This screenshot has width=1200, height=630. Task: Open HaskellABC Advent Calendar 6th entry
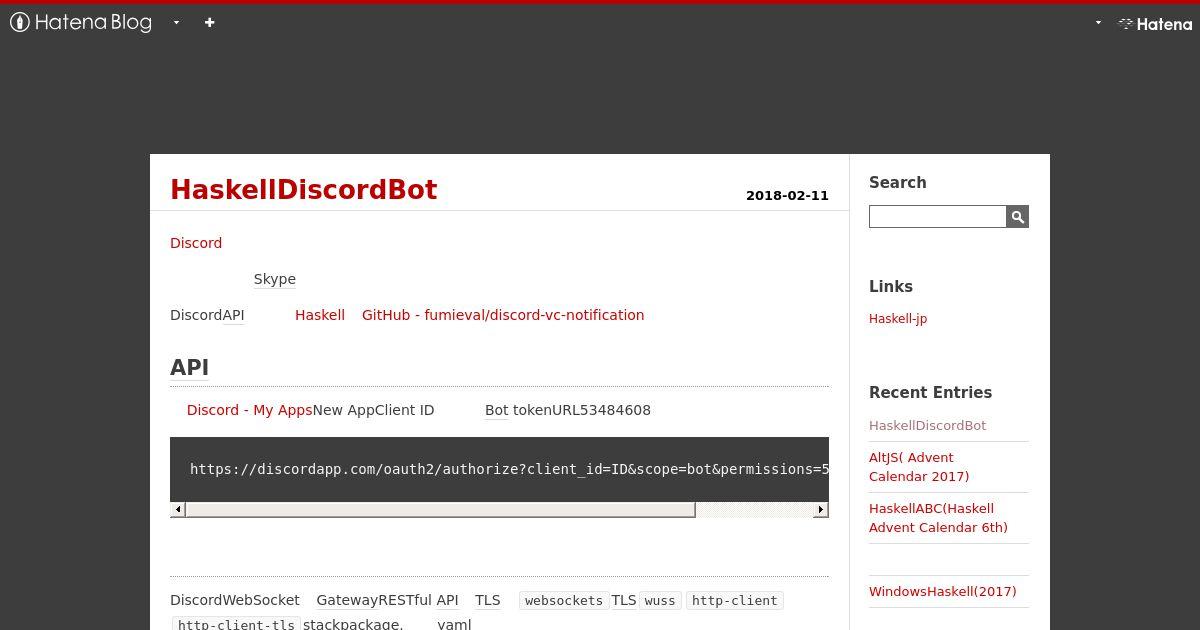938,518
